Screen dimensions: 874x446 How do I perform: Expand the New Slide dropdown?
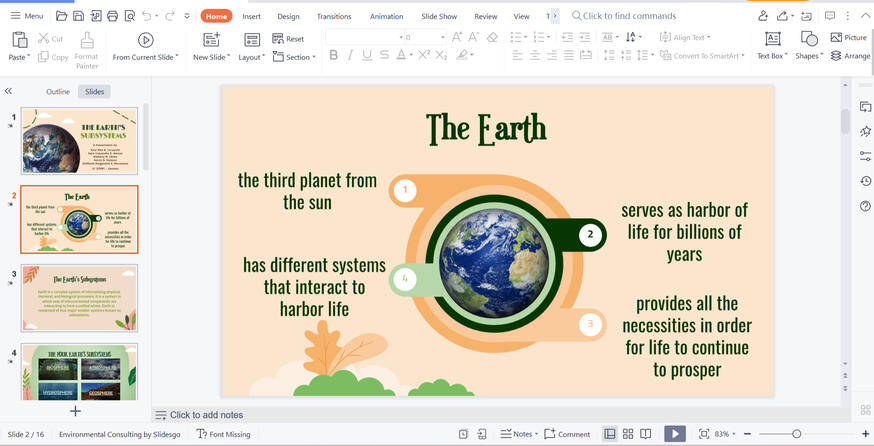[x=214, y=57]
